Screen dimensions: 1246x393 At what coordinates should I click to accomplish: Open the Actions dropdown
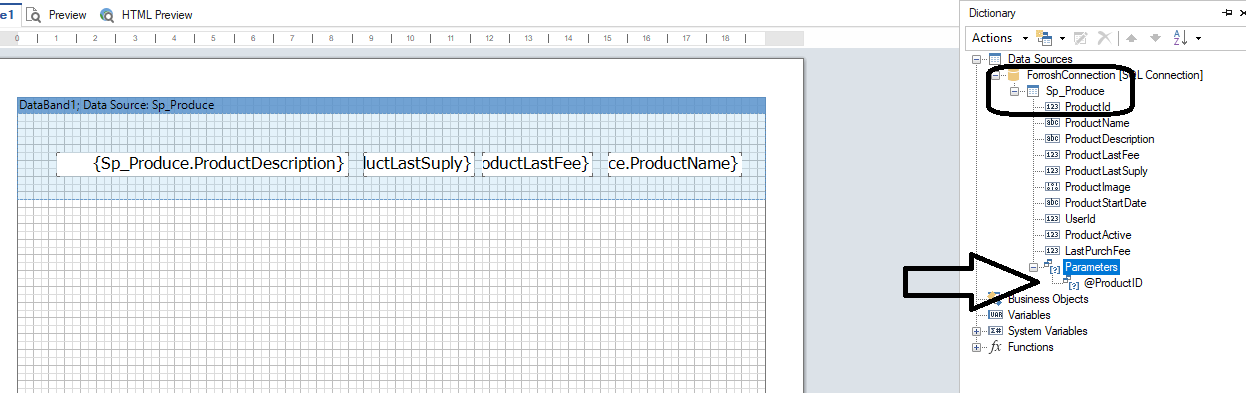1000,38
